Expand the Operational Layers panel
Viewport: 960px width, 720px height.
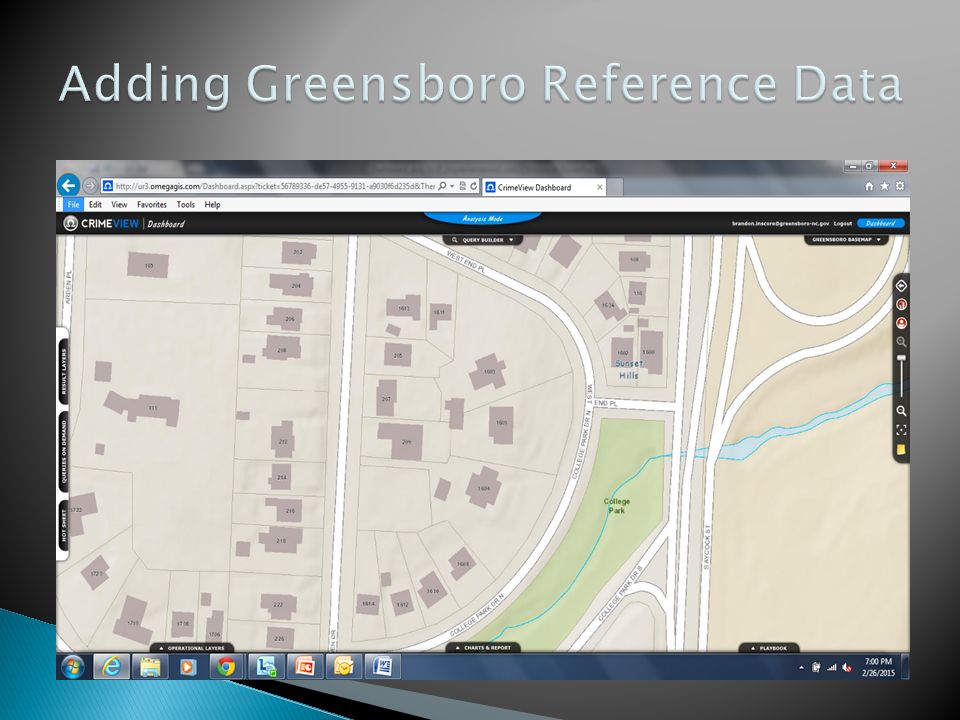[x=192, y=648]
